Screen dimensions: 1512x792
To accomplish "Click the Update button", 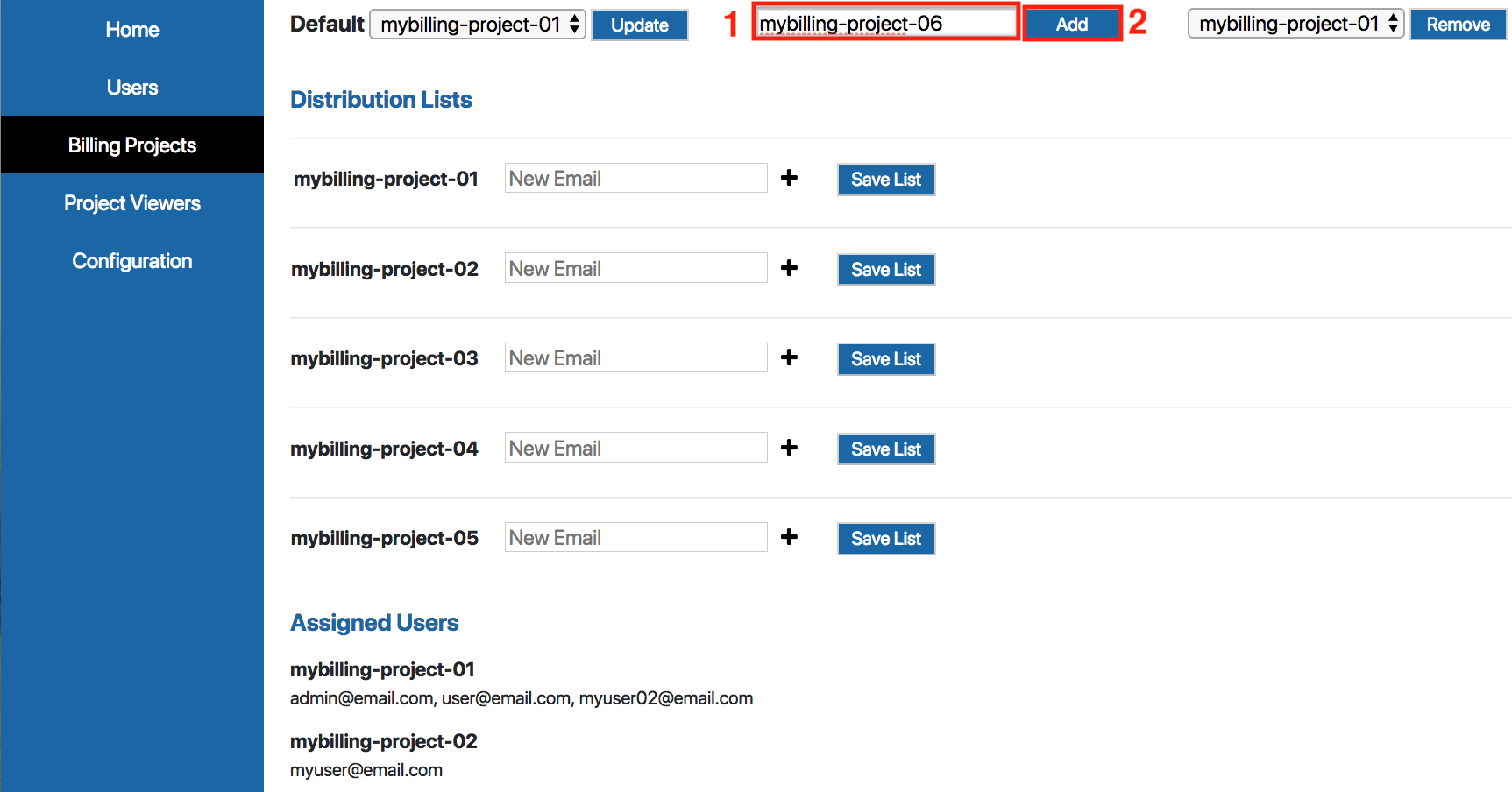I will tap(639, 25).
